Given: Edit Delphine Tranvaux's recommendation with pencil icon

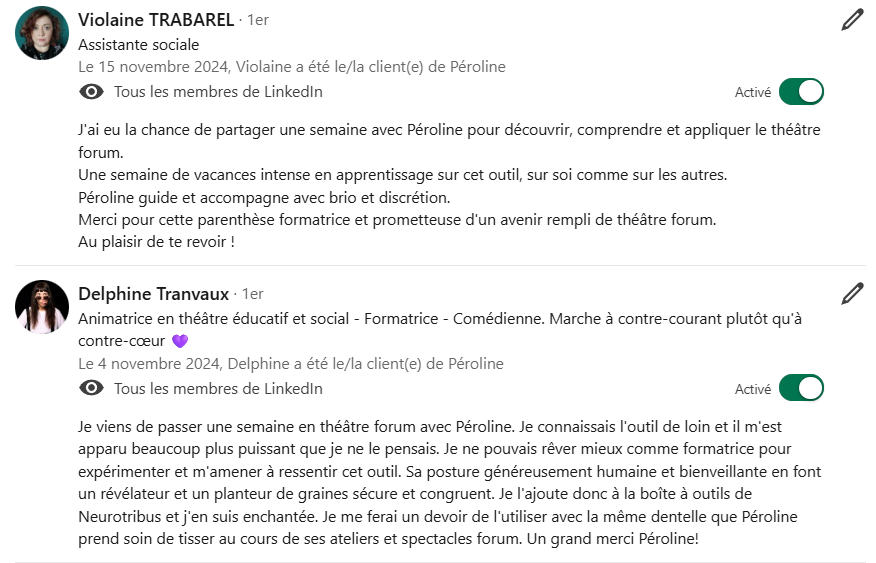Looking at the screenshot, I should (852, 293).
